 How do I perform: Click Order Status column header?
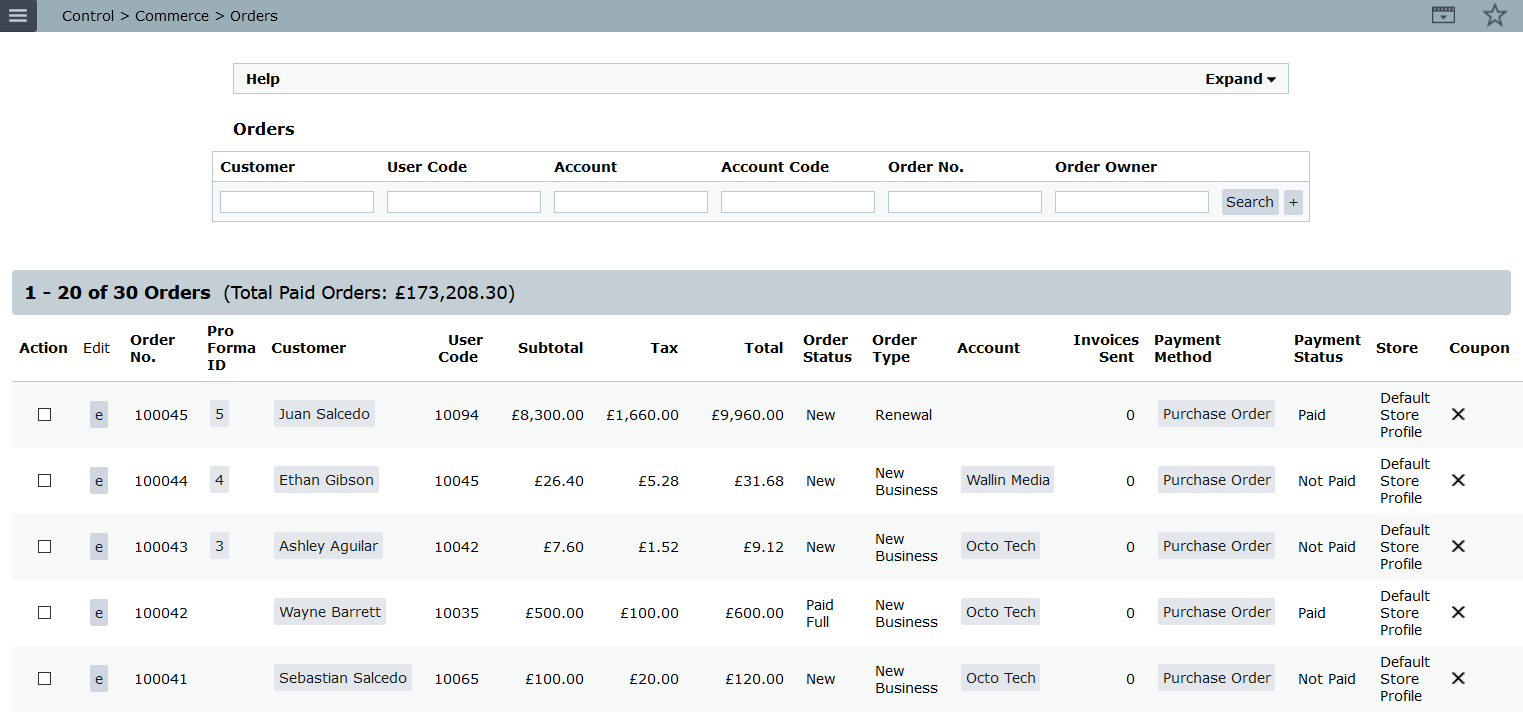pyautogui.click(x=827, y=348)
